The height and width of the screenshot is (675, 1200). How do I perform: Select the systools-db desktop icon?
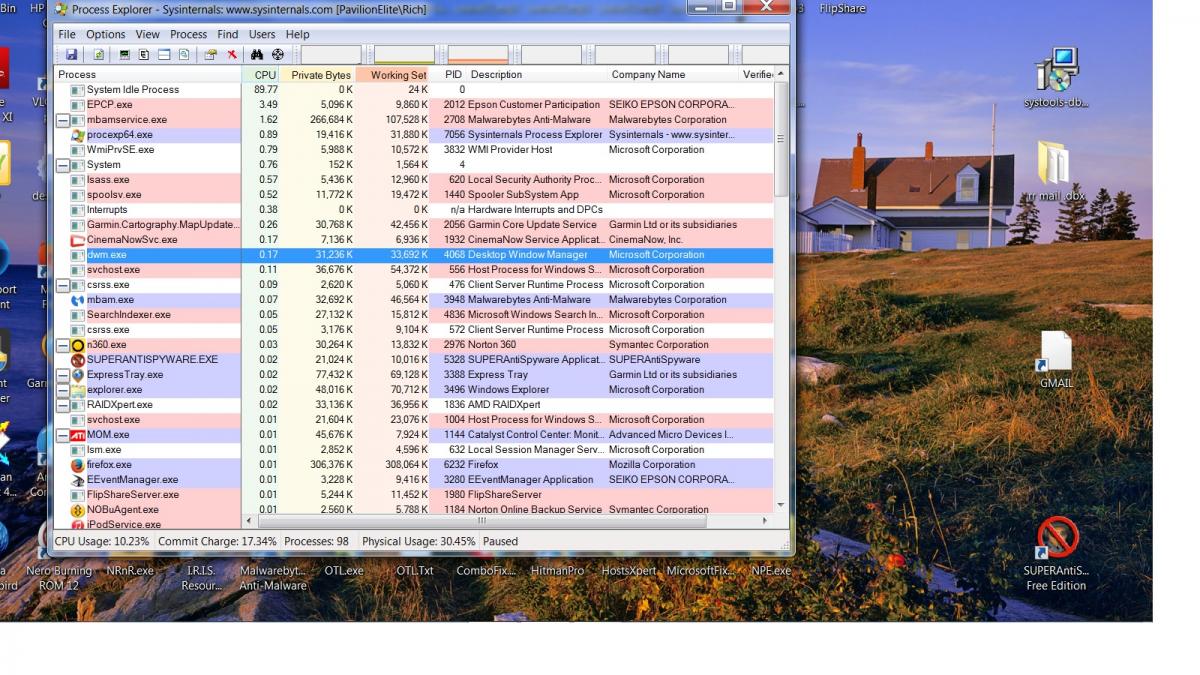coord(1056,79)
